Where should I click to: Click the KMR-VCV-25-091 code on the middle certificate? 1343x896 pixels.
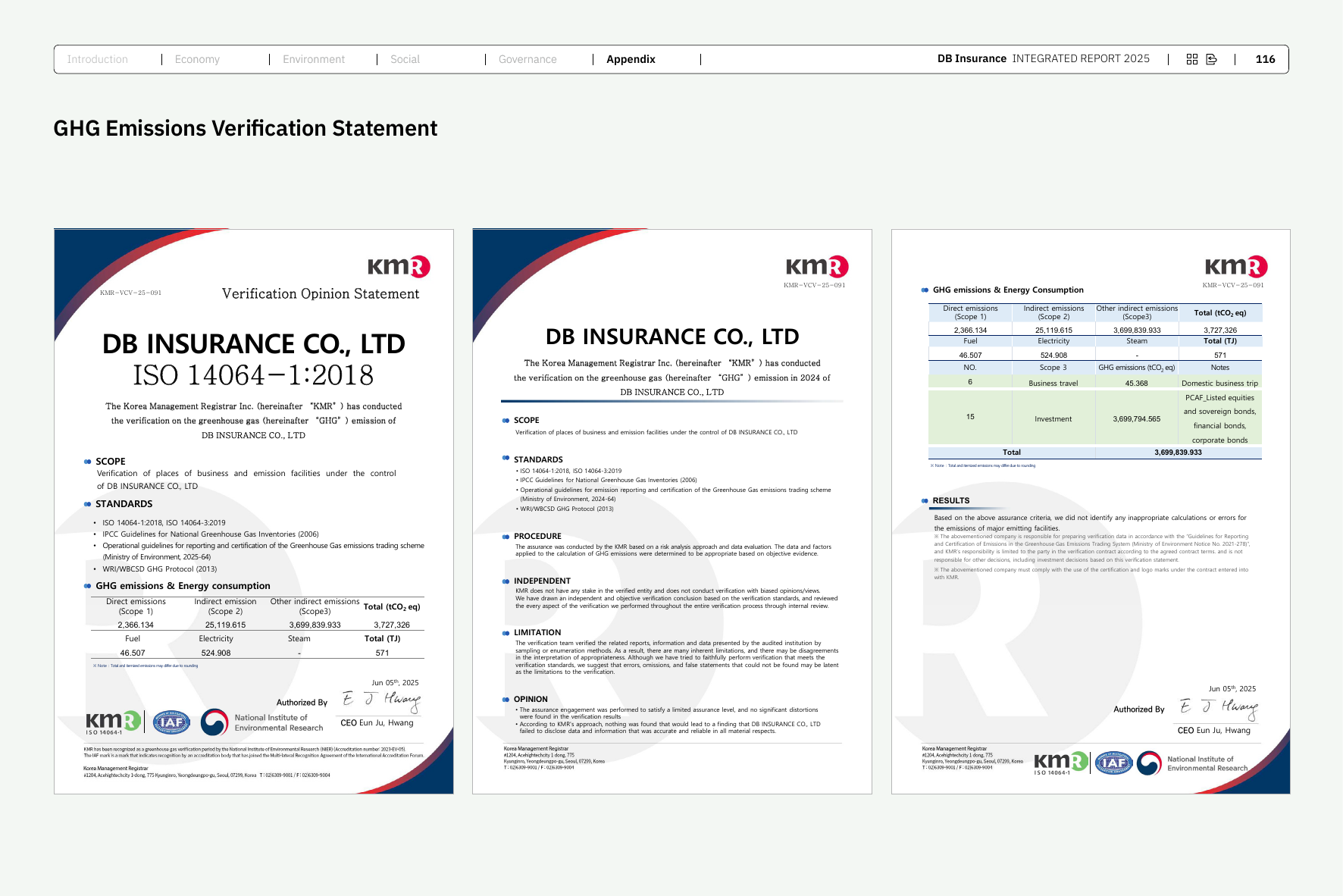click(814, 285)
